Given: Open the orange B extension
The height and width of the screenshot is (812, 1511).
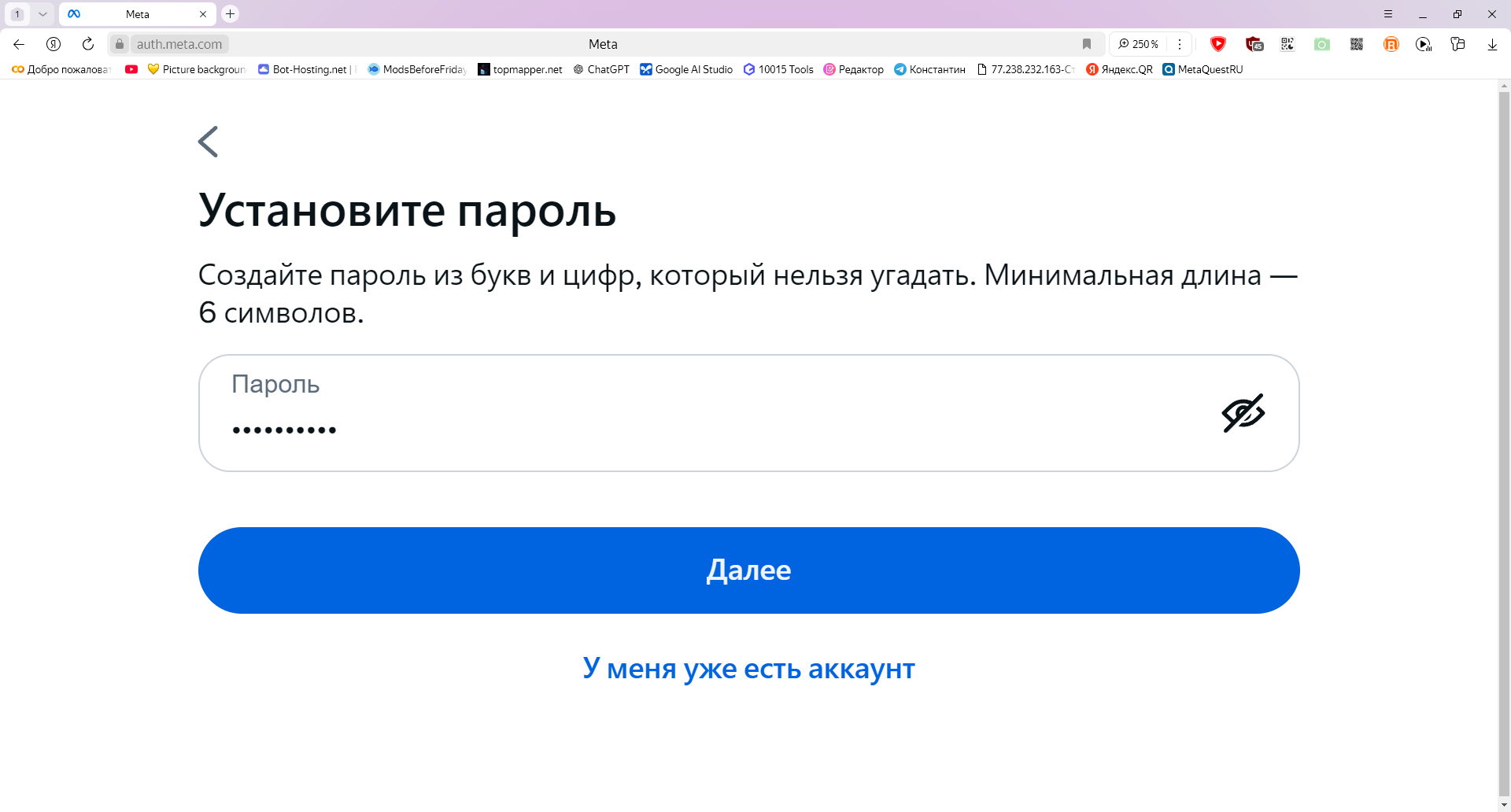Looking at the screenshot, I should 1391,44.
